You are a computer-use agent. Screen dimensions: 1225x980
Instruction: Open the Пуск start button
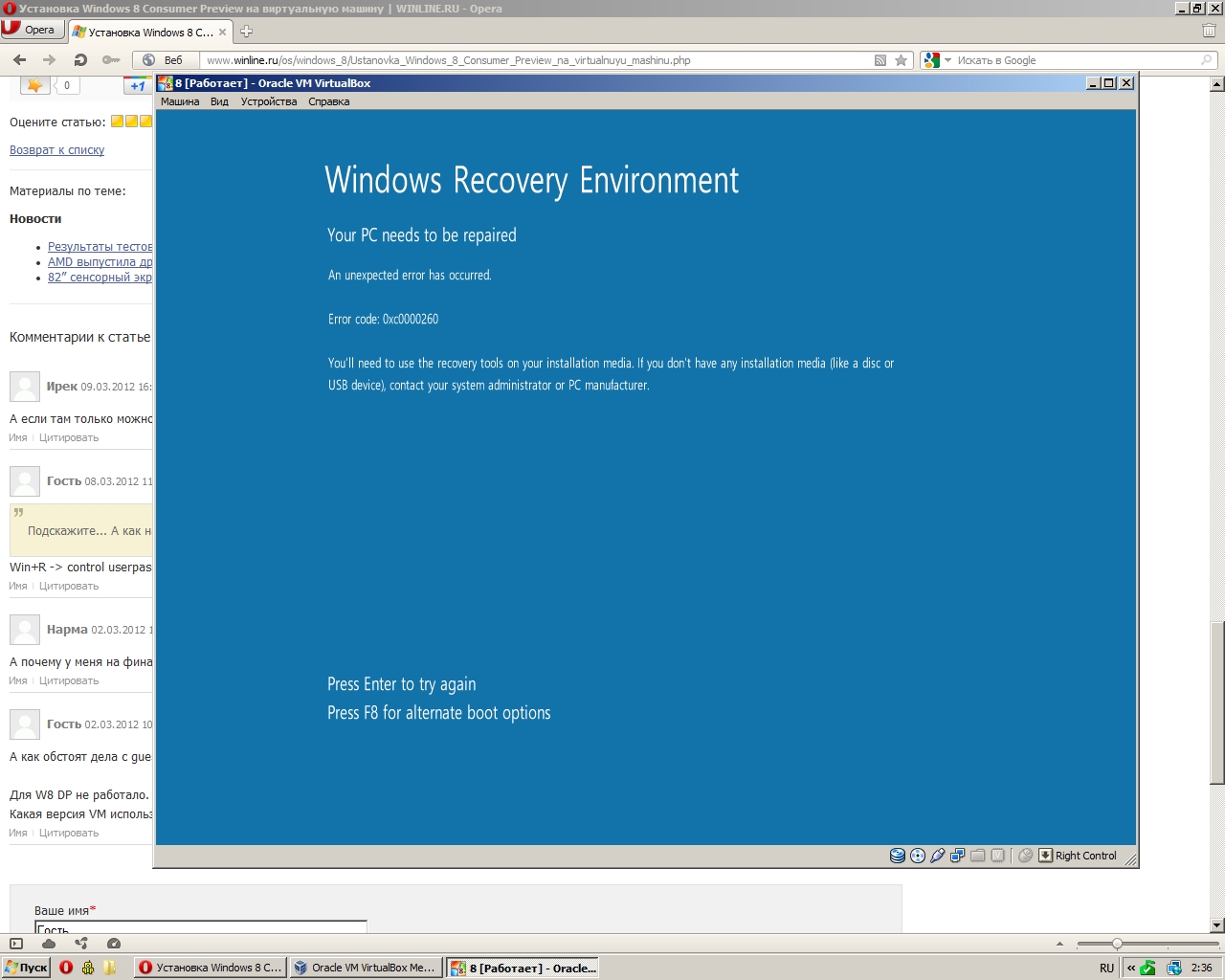[26, 968]
